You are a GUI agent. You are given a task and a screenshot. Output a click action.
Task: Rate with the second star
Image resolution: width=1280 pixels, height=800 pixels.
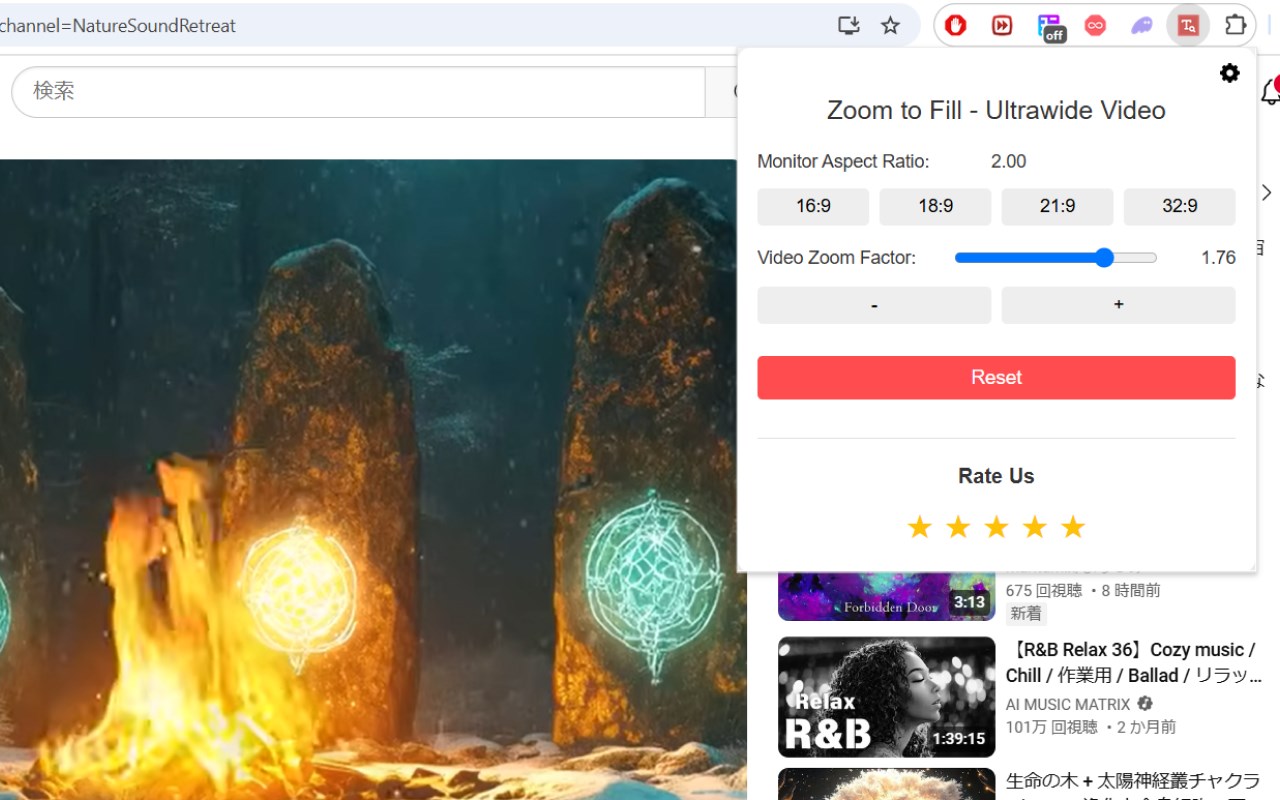tap(958, 527)
